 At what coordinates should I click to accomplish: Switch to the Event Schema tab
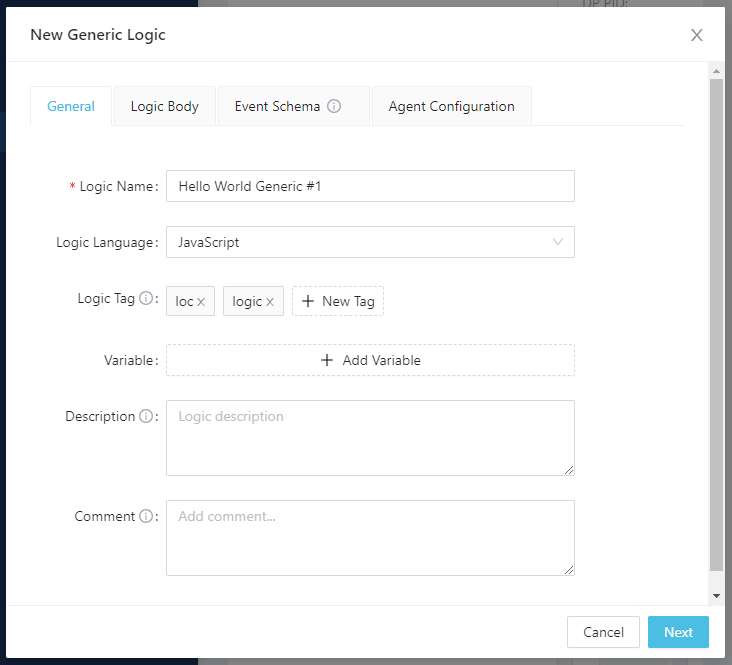point(278,106)
